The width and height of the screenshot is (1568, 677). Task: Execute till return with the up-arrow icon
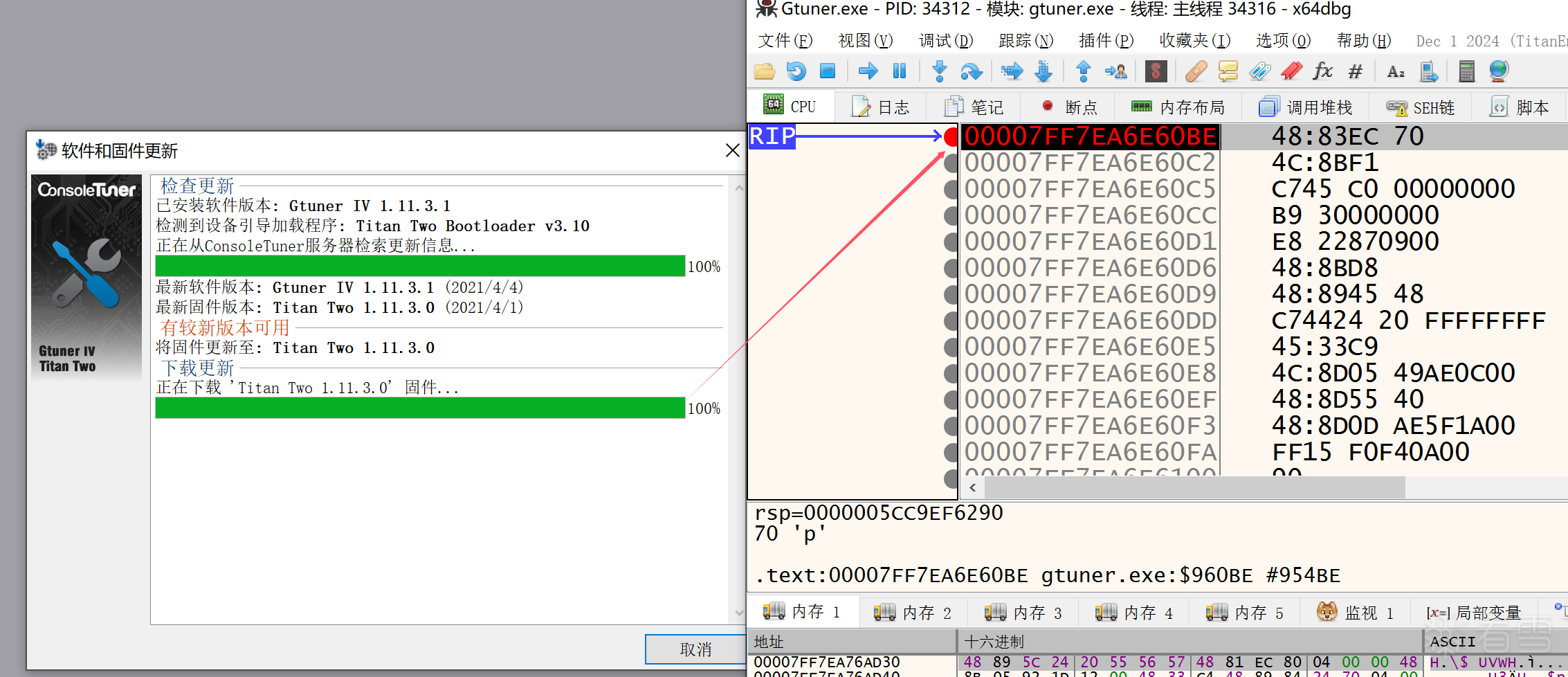(1084, 71)
